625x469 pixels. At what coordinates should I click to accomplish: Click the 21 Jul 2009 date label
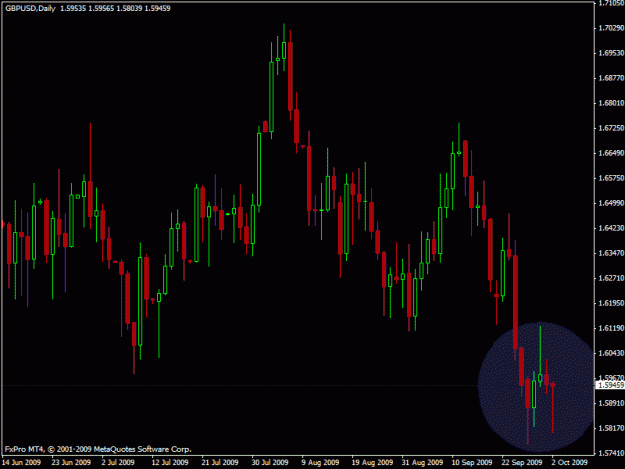tap(220, 462)
